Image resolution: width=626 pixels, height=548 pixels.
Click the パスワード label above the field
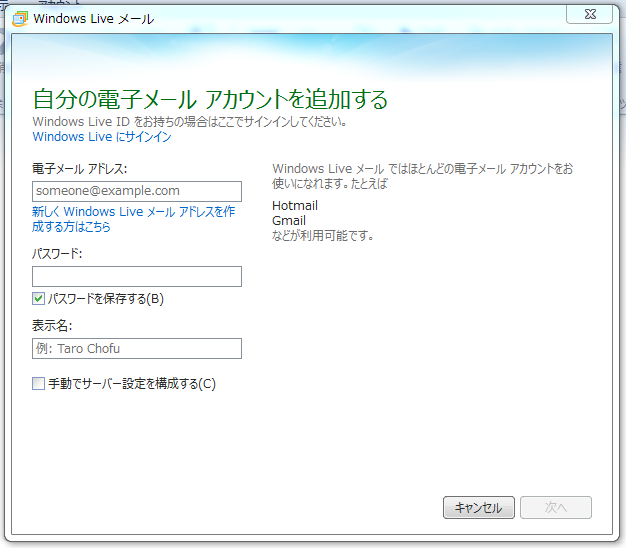coord(57,254)
